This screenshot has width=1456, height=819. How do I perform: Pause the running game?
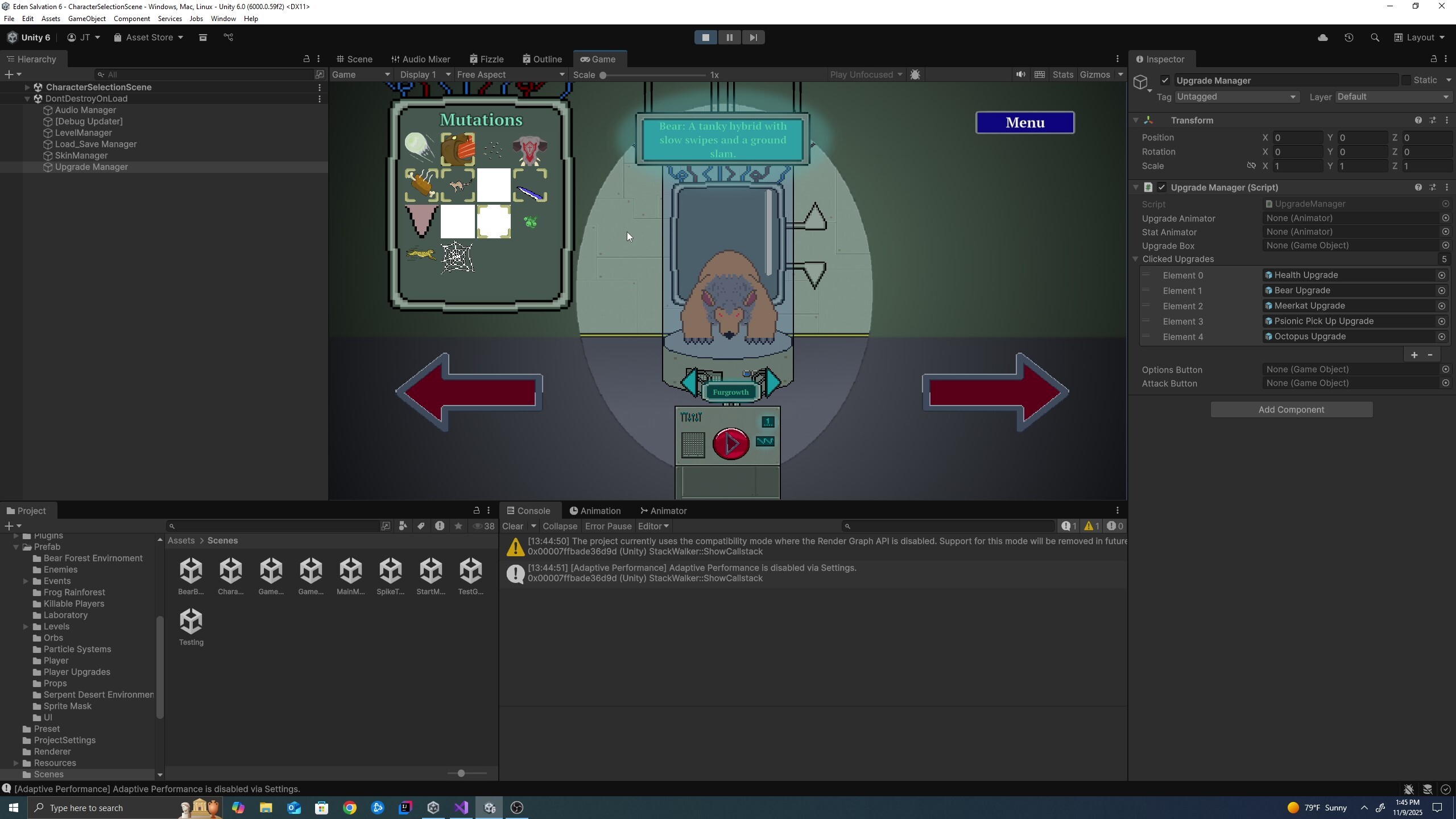click(x=729, y=38)
